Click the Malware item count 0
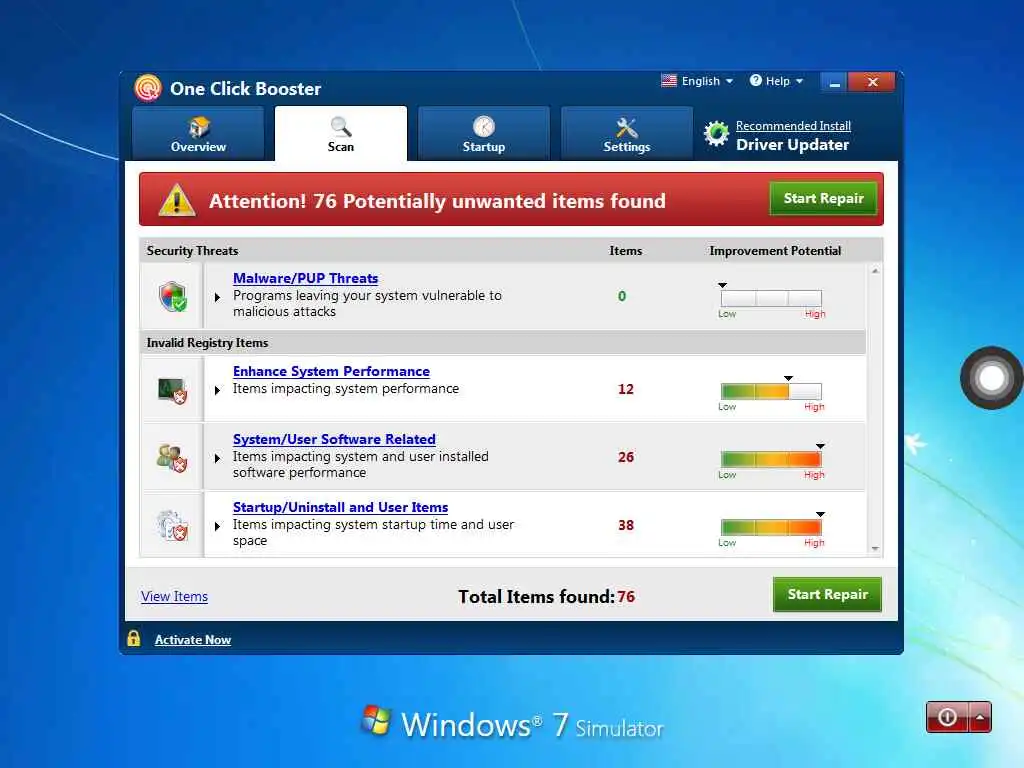This screenshot has height=768, width=1024. [622, 296]
